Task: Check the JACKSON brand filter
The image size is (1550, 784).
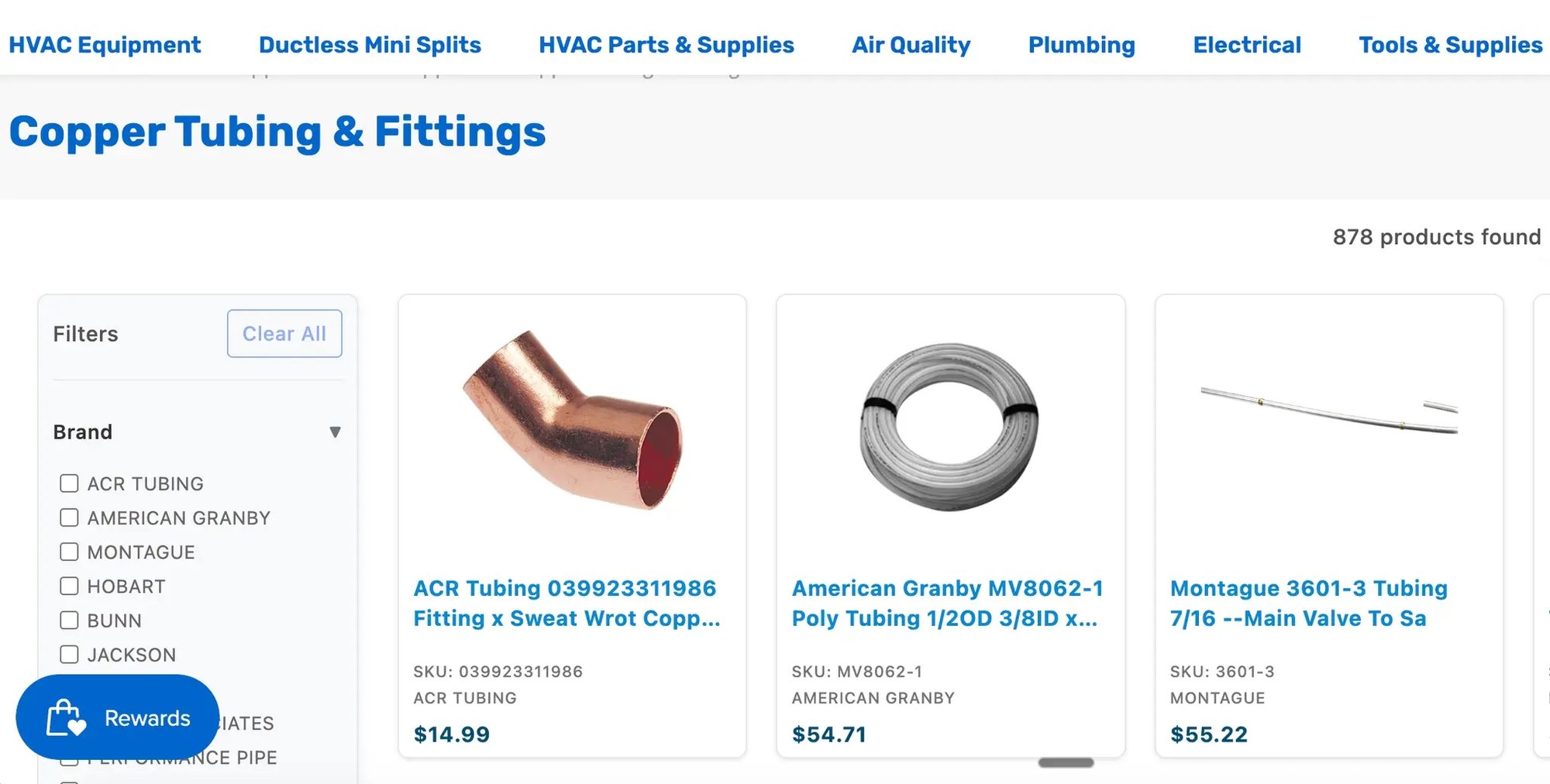Action: click(x=69, y=655)
